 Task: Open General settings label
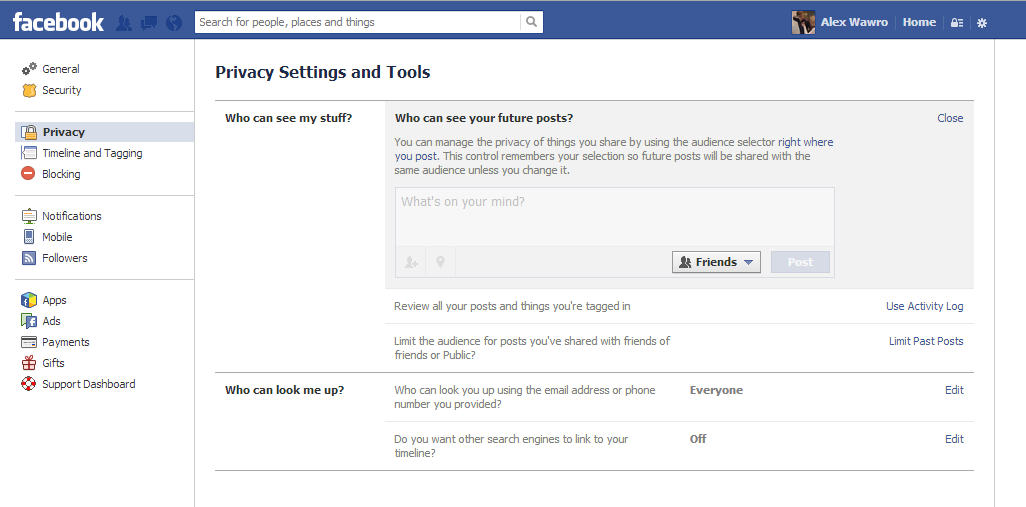click(x=61, y=69)
